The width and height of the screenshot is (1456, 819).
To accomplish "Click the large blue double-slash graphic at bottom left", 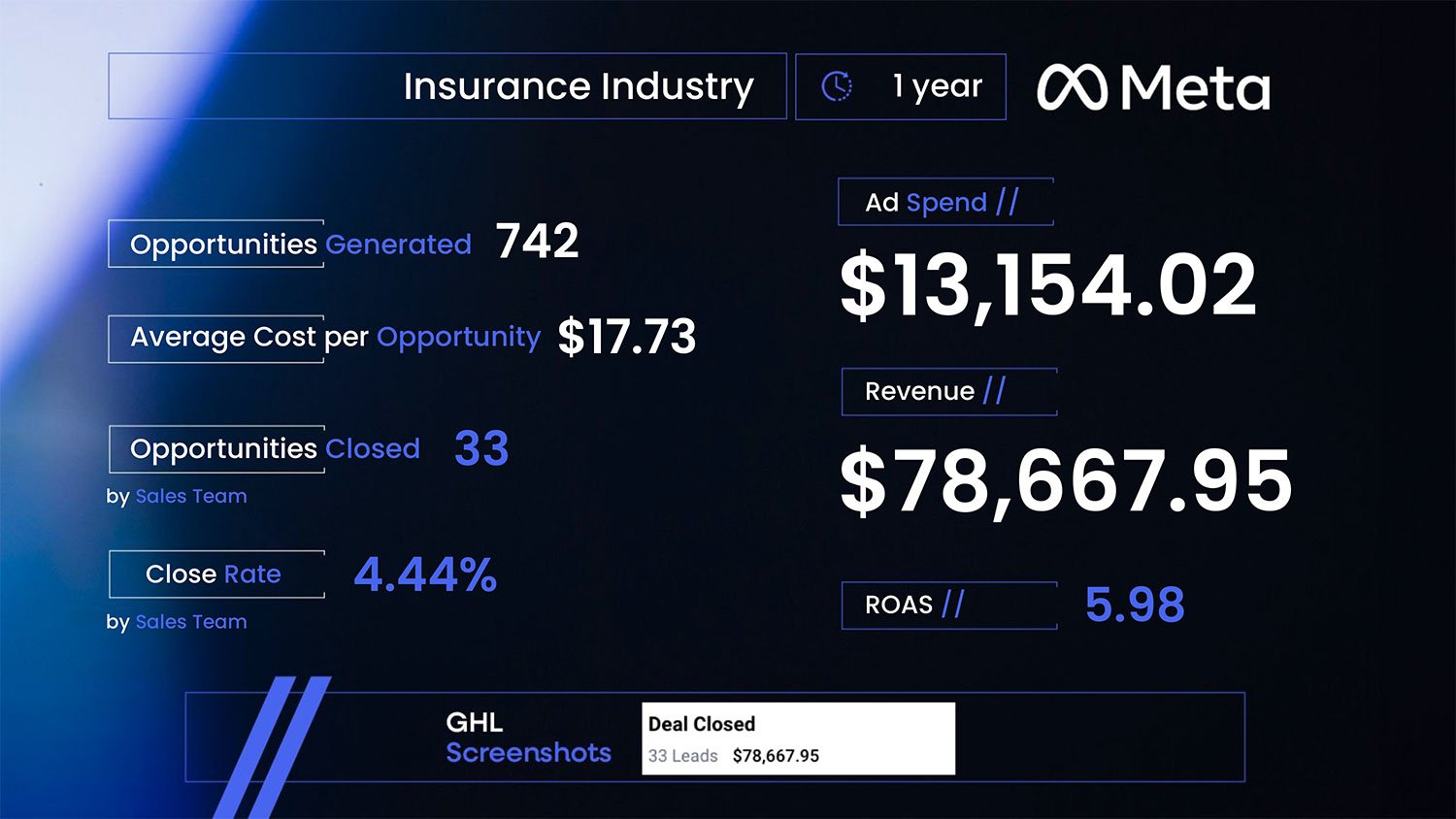I will [273, 745].
